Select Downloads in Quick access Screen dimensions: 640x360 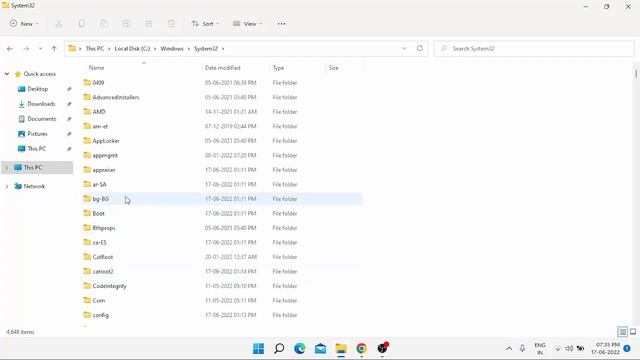point(41,104)
